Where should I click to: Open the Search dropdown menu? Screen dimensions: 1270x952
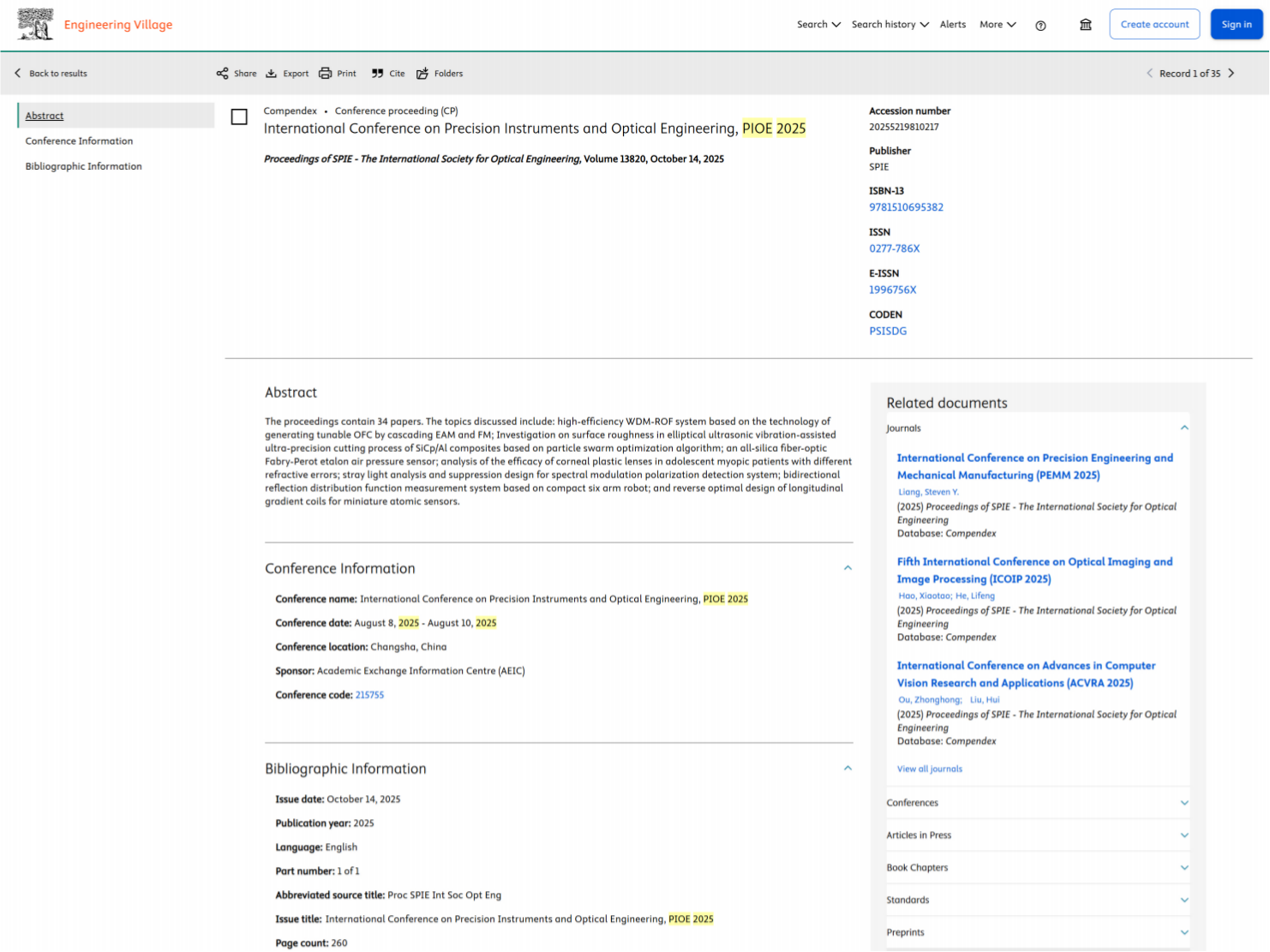(x=818, y=25)
